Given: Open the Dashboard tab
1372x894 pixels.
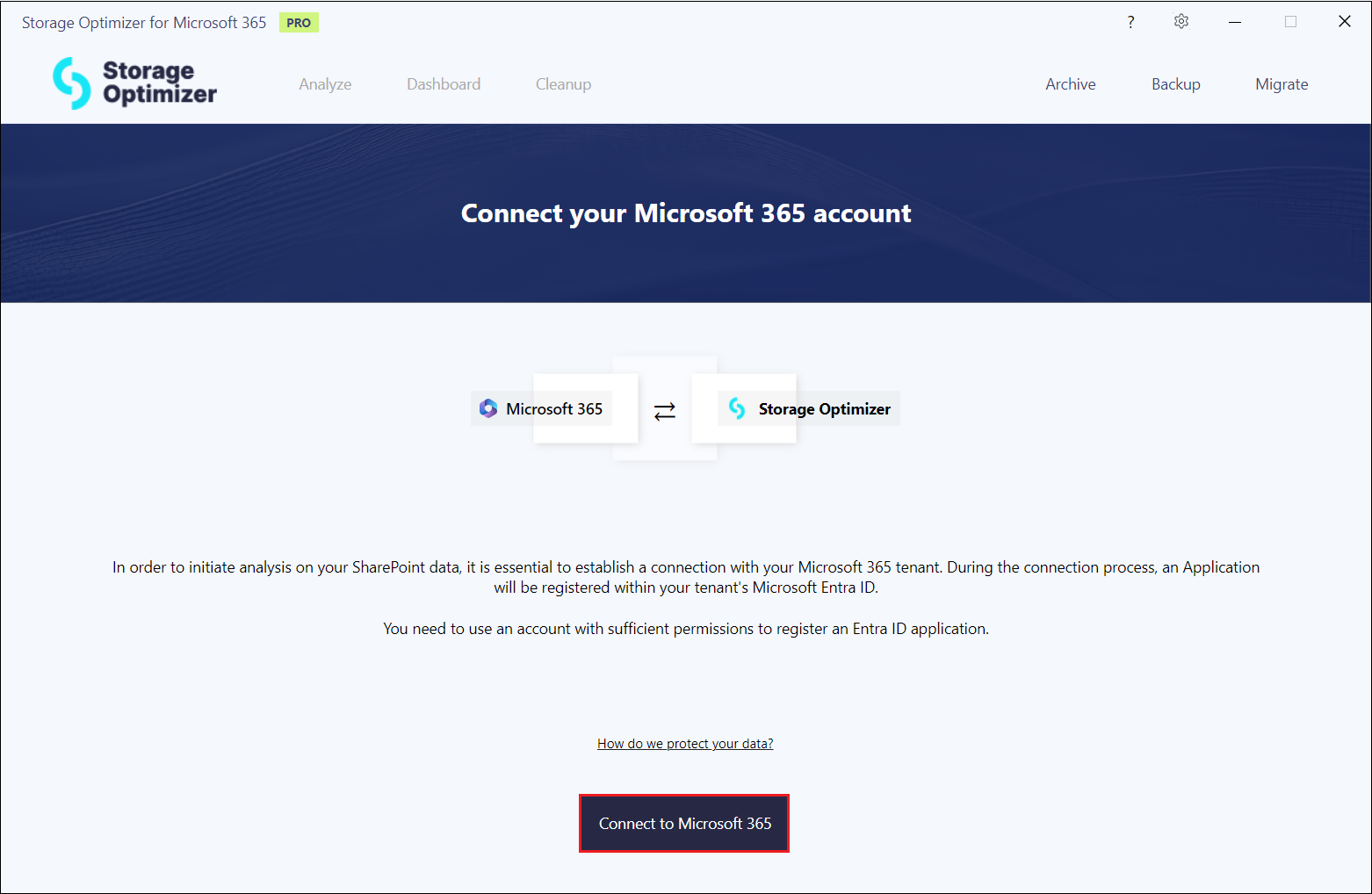Looking at the screenshot, I should pos(444,84).
